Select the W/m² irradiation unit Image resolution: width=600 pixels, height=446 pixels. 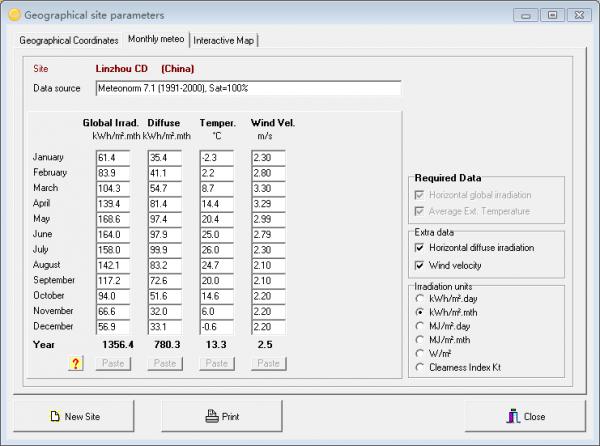420,354
